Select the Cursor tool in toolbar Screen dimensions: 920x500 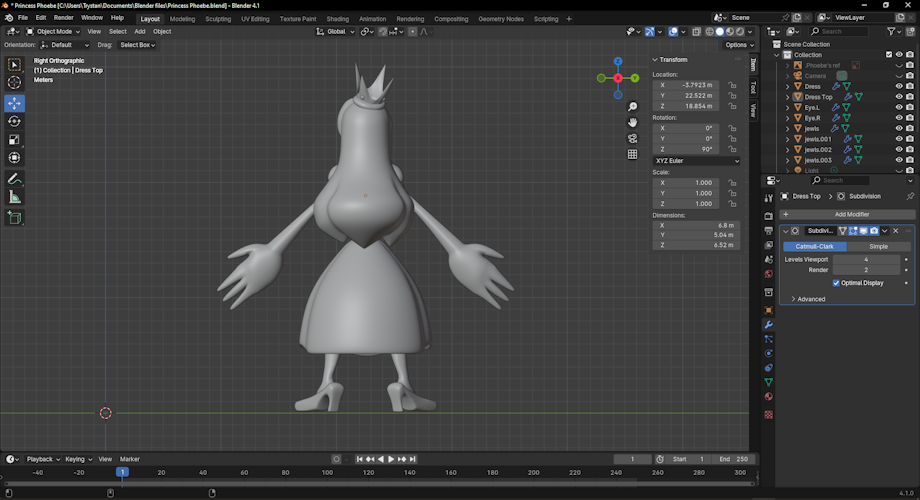click(14, 83)
